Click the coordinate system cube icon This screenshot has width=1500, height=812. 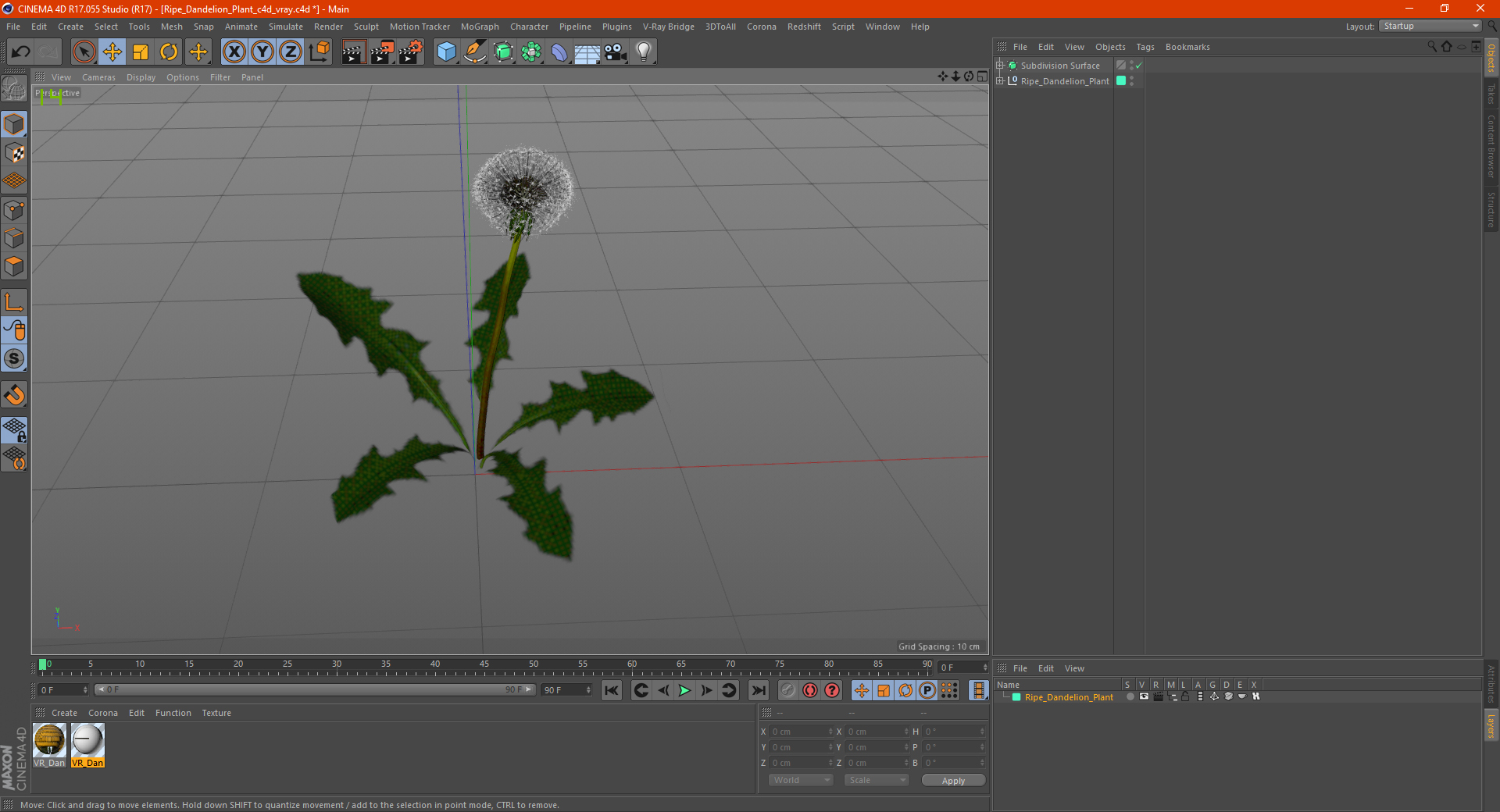(319, 52)
